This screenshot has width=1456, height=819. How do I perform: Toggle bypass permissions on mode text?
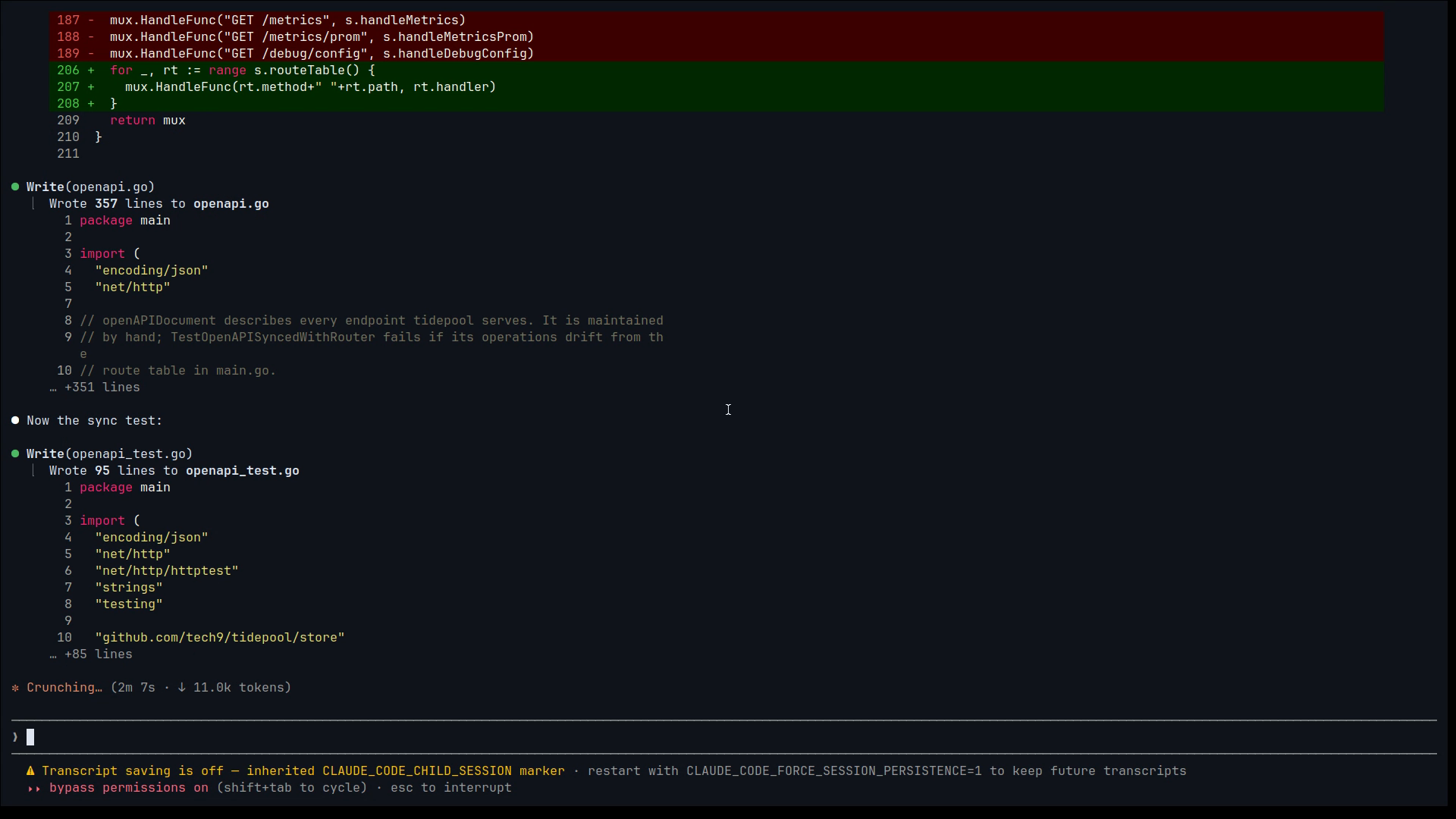pyautogui.click(x=129, y=788)
